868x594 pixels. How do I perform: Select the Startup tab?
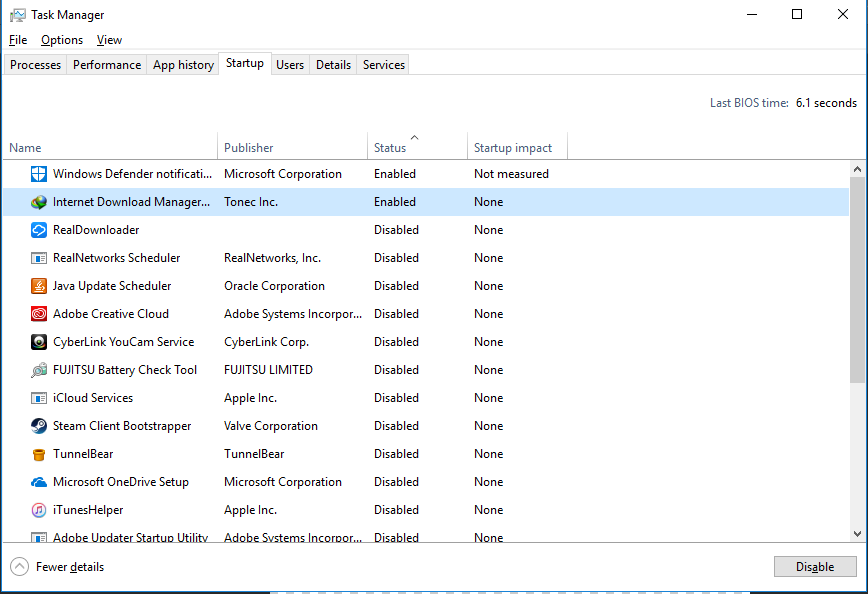245,63
